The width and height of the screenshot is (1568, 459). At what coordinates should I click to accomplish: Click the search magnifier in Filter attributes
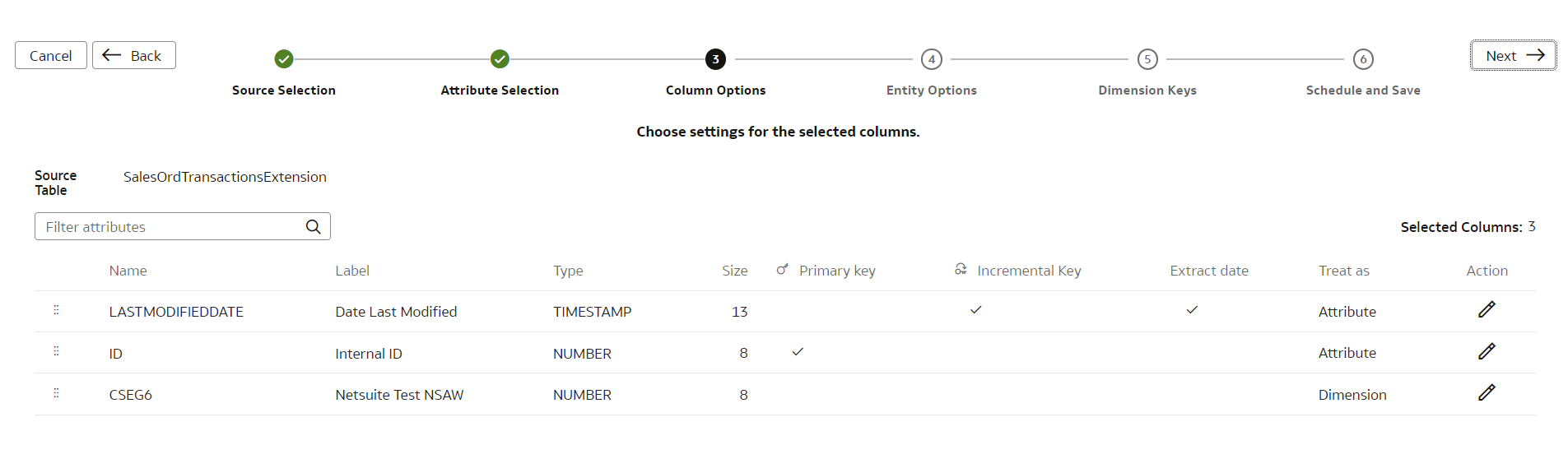(313, 226)
